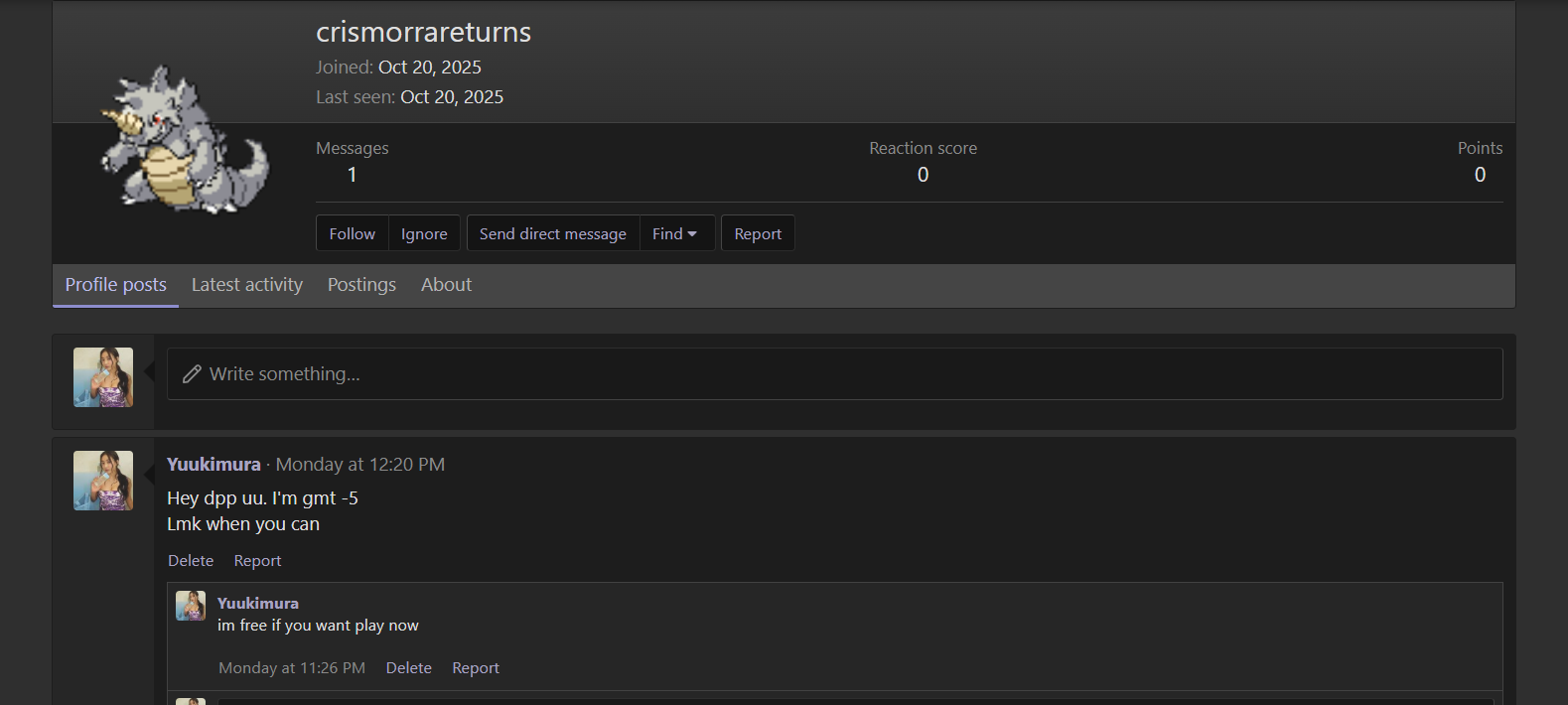Open Yuukimura's avatar on the profile post
This screenshot has width=1568, height=705.
click(x=103, y=481)
